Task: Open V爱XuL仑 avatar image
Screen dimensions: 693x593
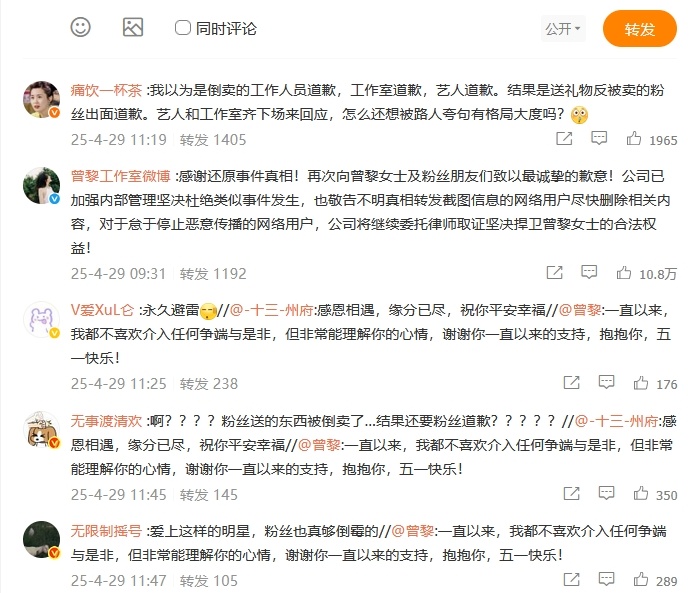Action: point(42,319)
